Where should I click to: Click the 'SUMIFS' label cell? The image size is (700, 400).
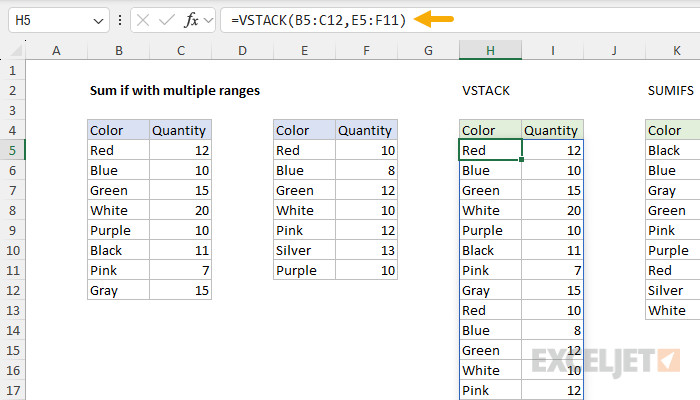click(671, 91)
